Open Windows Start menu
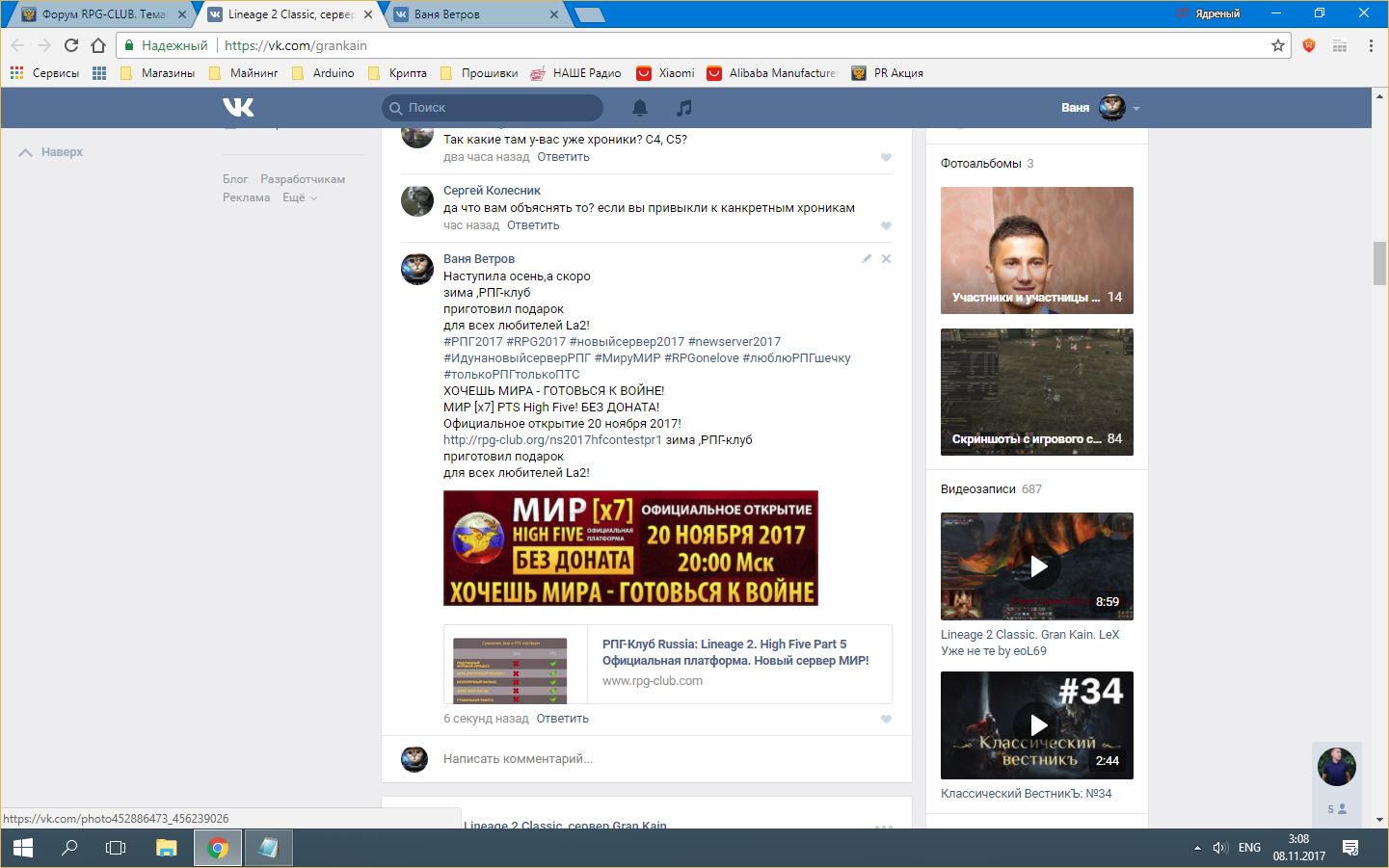 pos(22,848)
